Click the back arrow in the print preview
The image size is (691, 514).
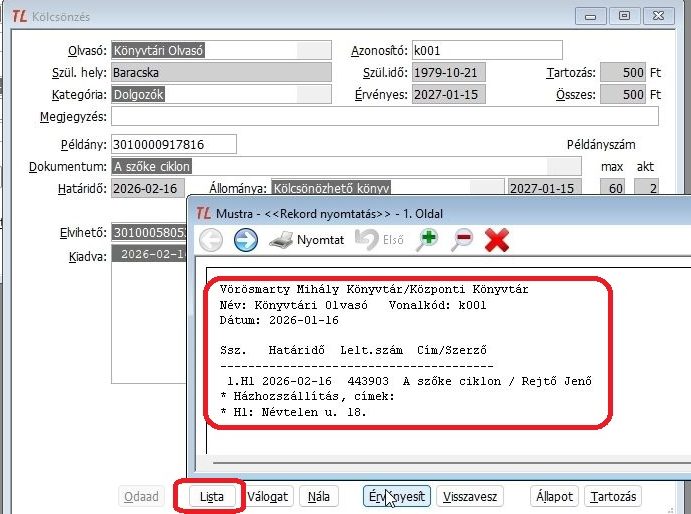(x=211, y=240)
